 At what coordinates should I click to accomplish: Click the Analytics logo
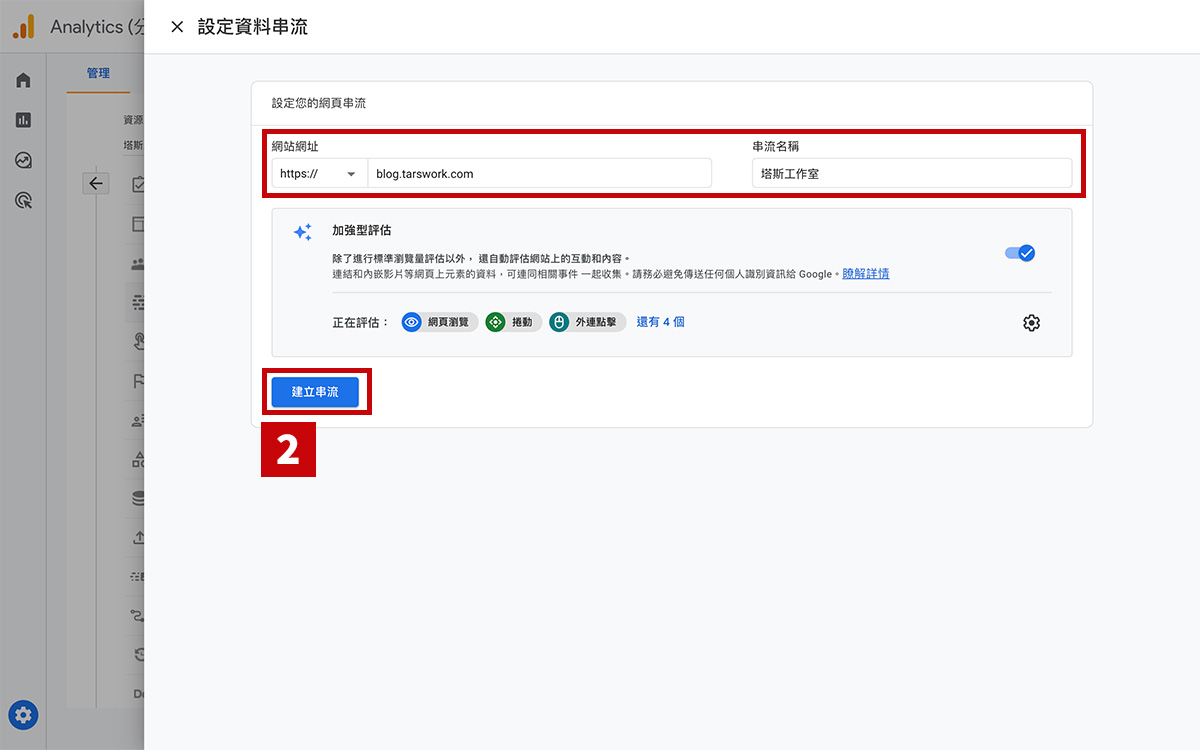point(23,27)
